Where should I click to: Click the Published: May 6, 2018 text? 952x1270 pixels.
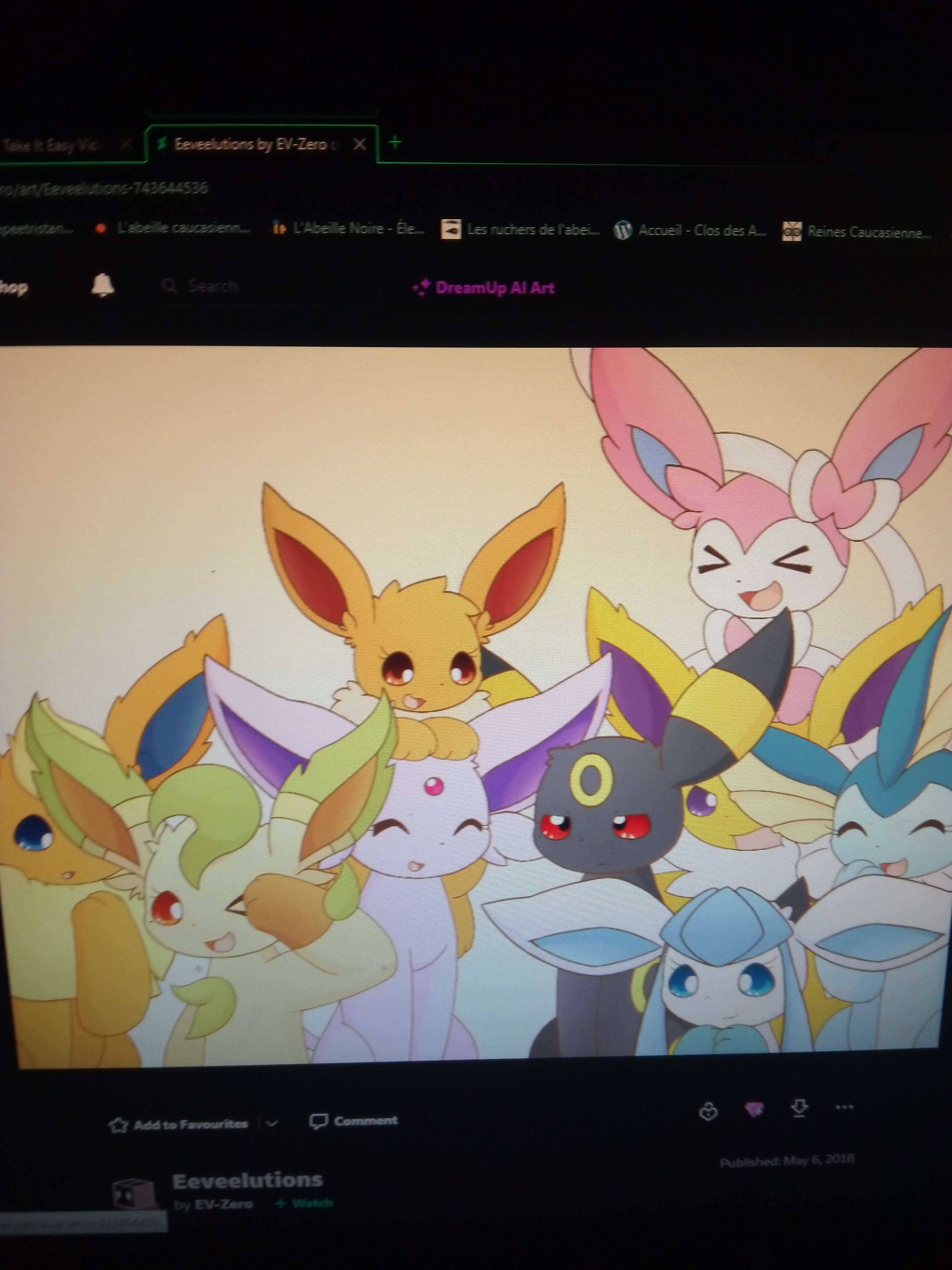(x=787, y=1161)
